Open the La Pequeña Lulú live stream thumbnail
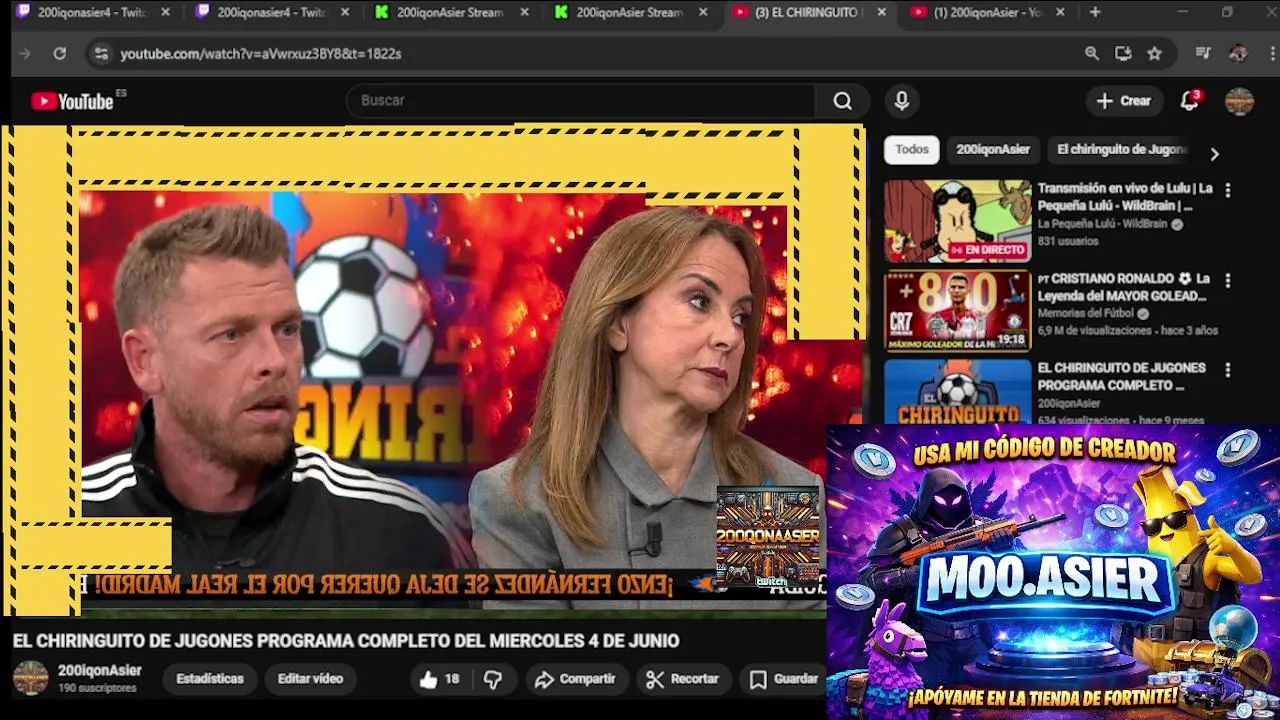Image resolution: width=1280 pixels, height=720 pixels. (957, 221)
